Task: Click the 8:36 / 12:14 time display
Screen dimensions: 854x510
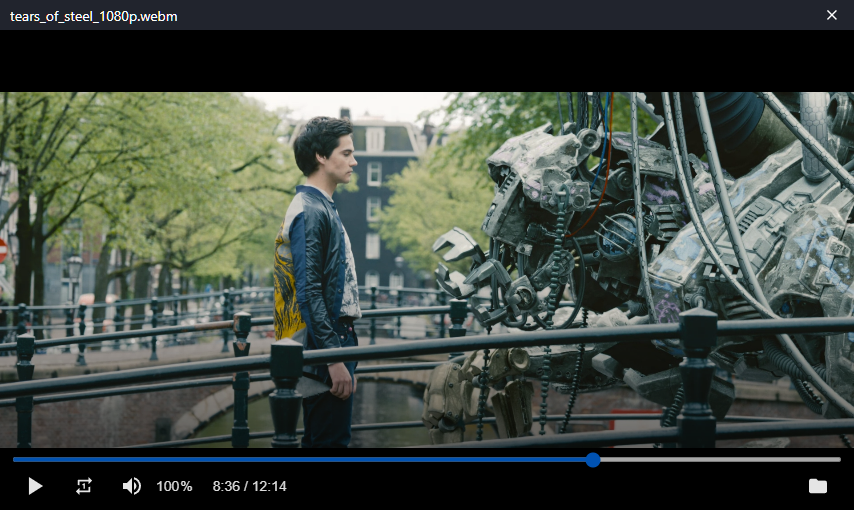Action: pos(249,486)
